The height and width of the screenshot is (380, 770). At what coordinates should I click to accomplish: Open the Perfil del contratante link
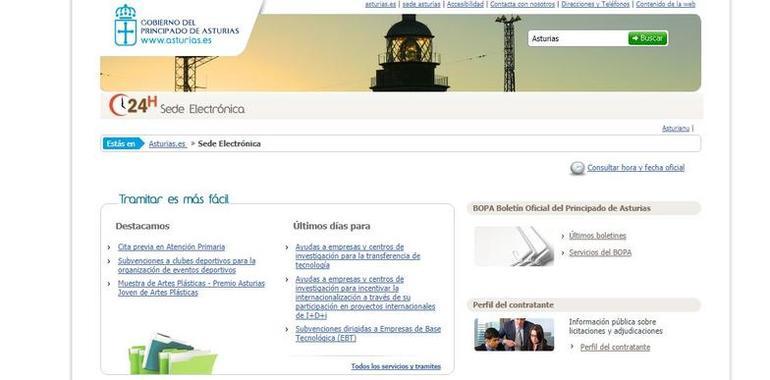click(x=615, y=347)
